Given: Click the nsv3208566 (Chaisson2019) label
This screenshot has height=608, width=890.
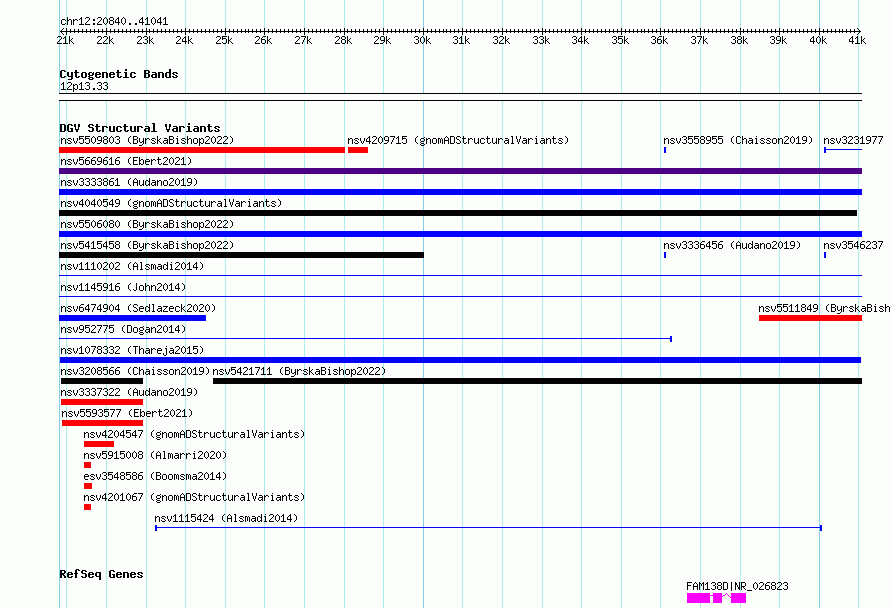Looking at the screenshot, I should pos(135,371).
